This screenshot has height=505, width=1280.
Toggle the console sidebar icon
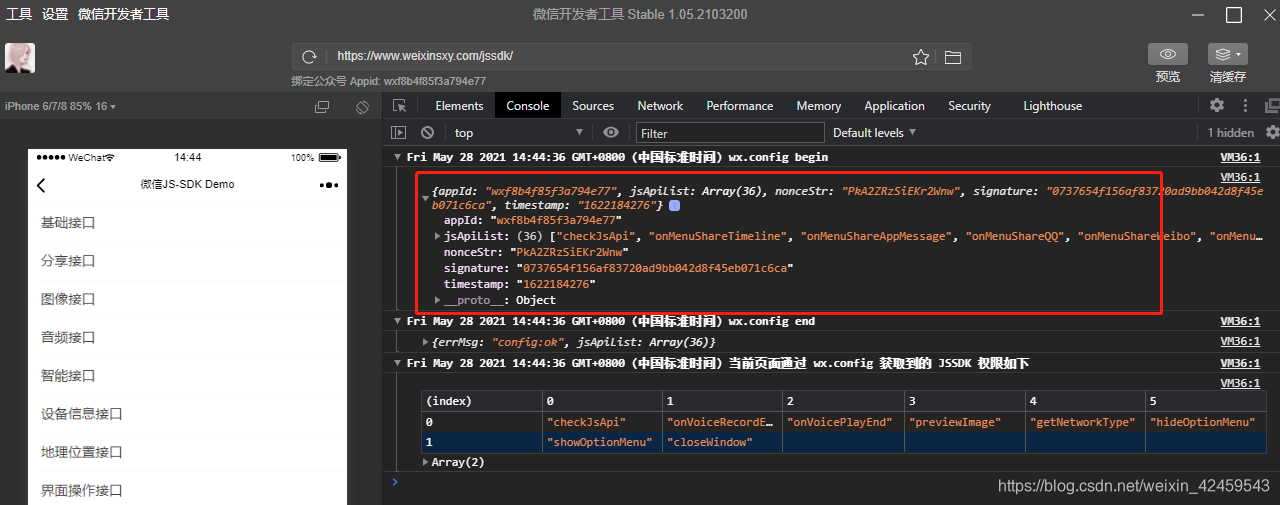[398, 132]
